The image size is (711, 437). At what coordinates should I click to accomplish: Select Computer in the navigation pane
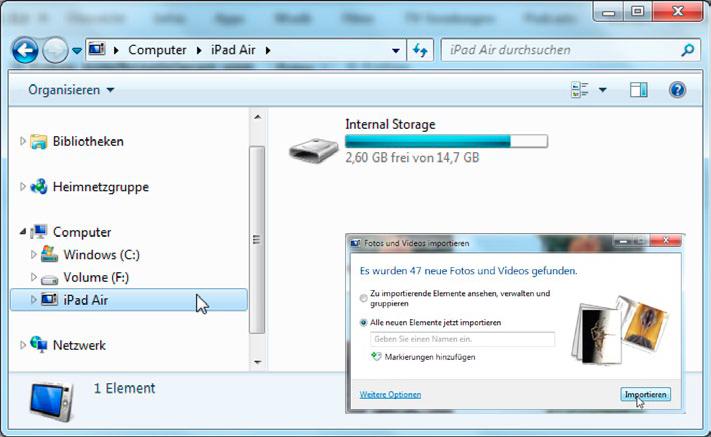(x=82, y=232)
